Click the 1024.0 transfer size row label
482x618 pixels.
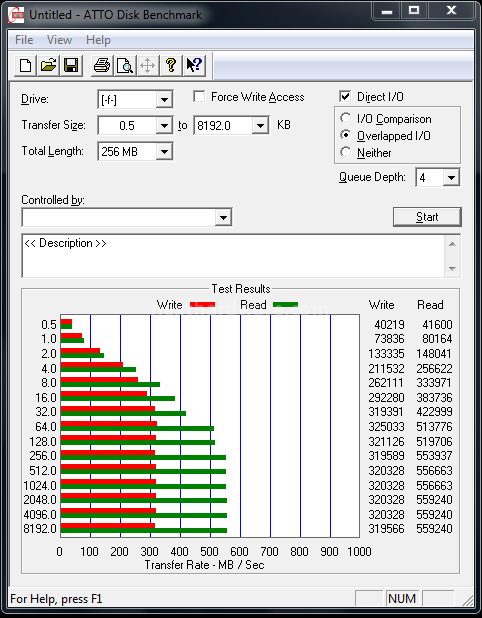point(40,485)
